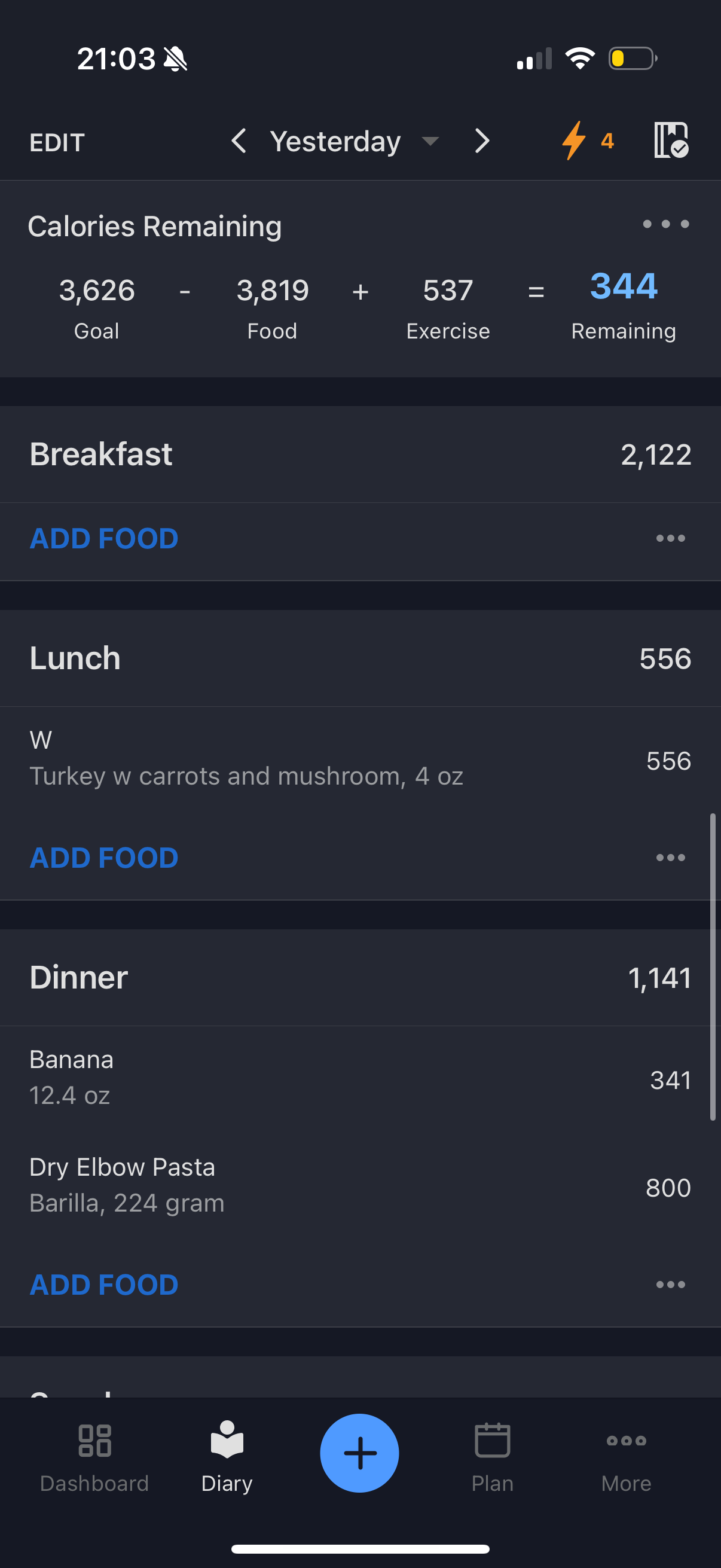Go to the next day arrow
Image resolution: width=721 pixels, height=1568 pixels.
point(482,141)
